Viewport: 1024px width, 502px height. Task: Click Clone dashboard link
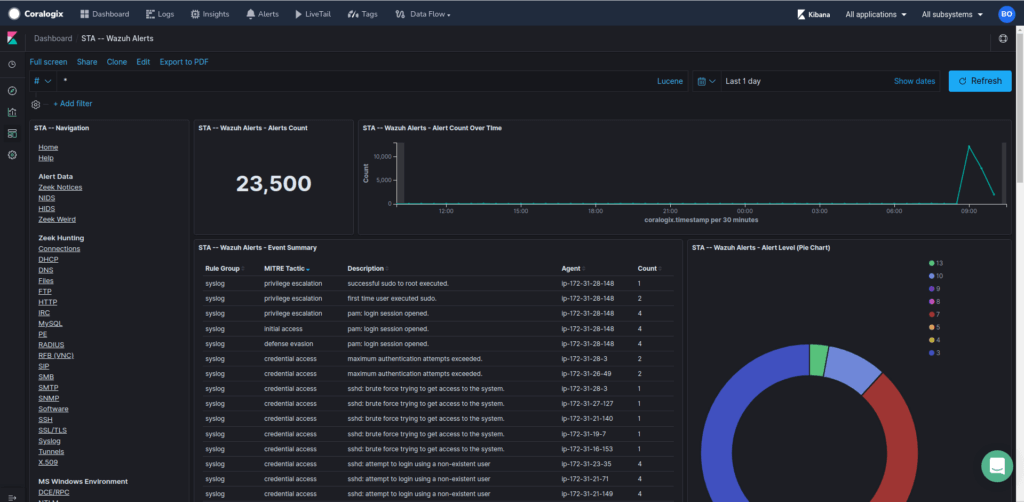[117, 62]
